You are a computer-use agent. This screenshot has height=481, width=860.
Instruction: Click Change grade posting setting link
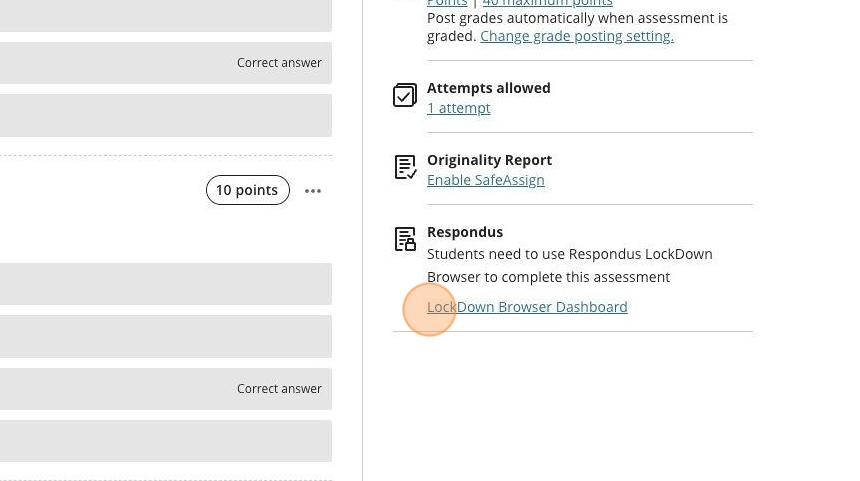pyautogui.click(x=576, y=36)
